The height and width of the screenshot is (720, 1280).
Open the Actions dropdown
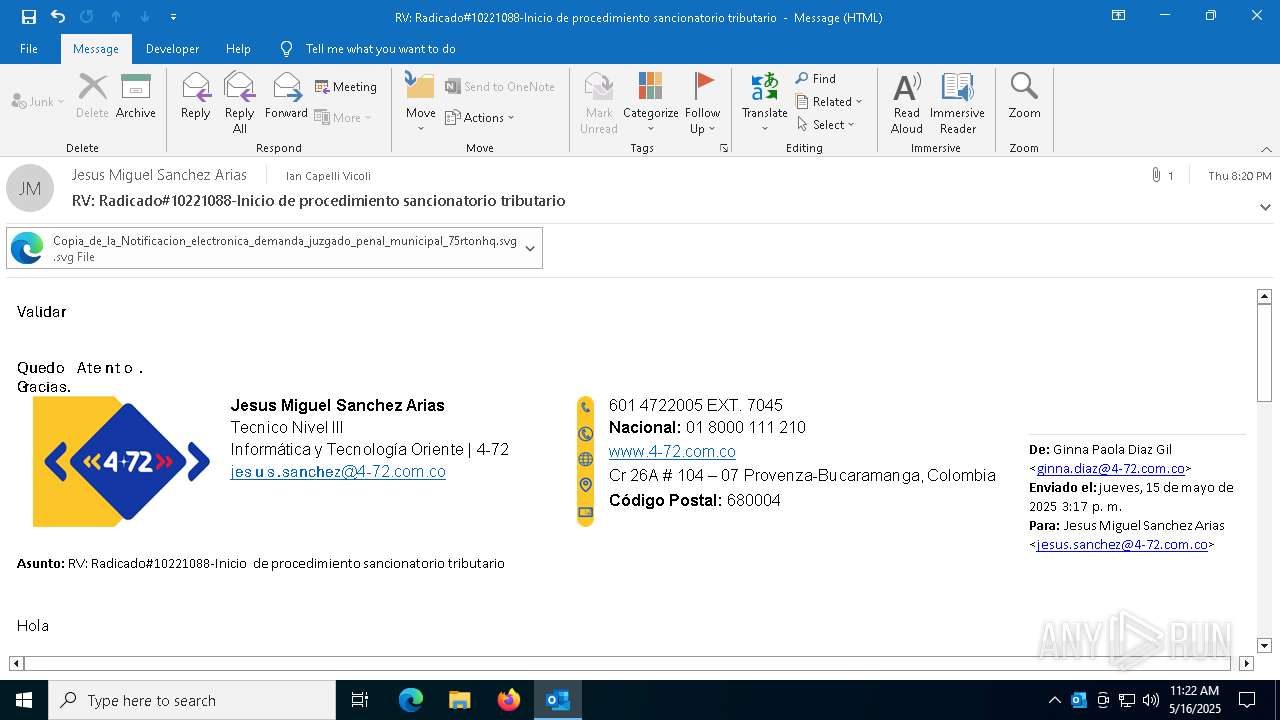tap(480, 118)
